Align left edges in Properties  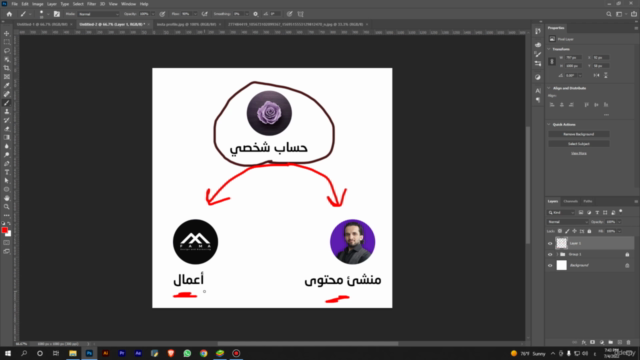[552, 105]
